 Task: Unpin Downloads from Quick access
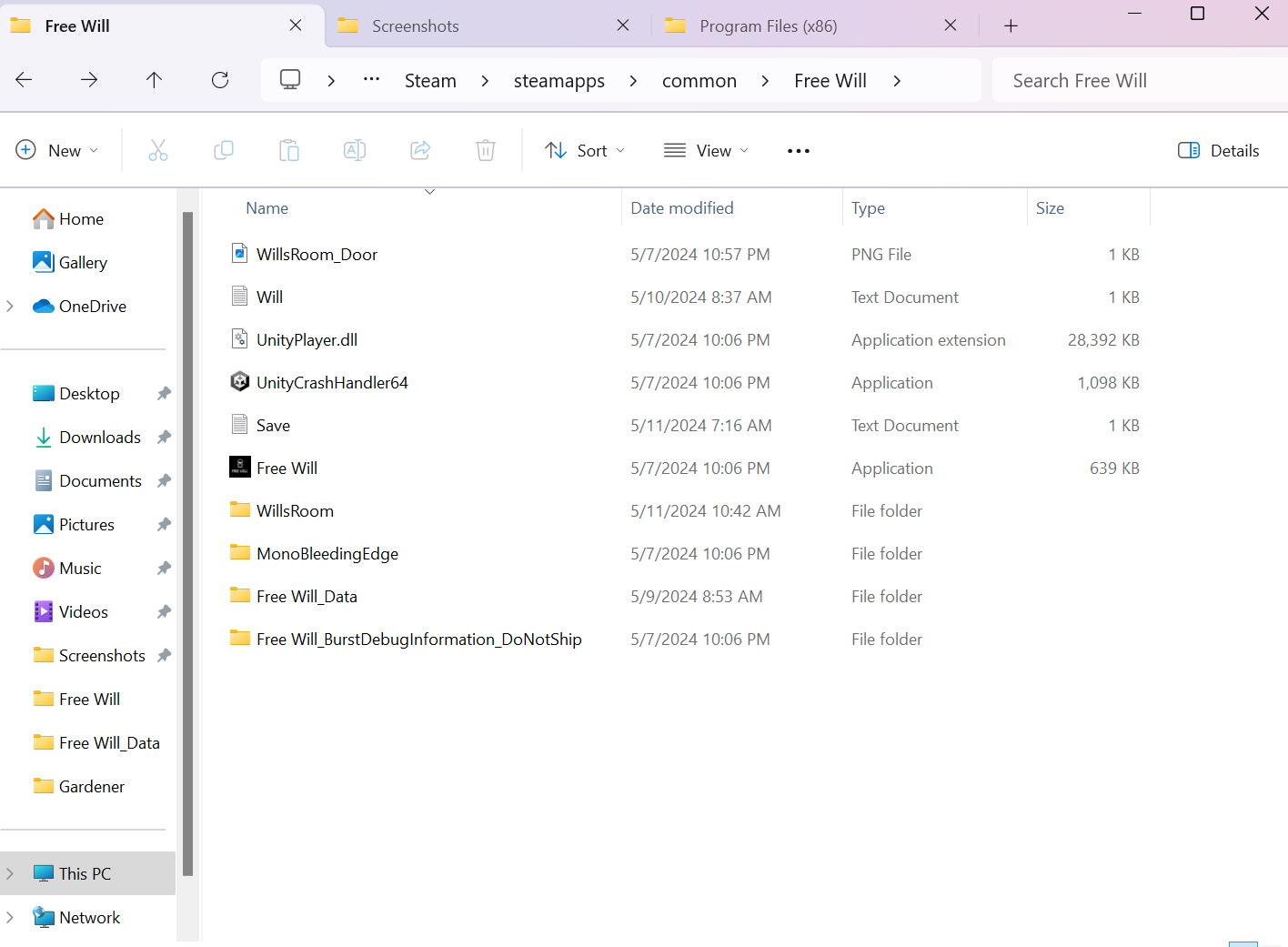tap(164, 438)
